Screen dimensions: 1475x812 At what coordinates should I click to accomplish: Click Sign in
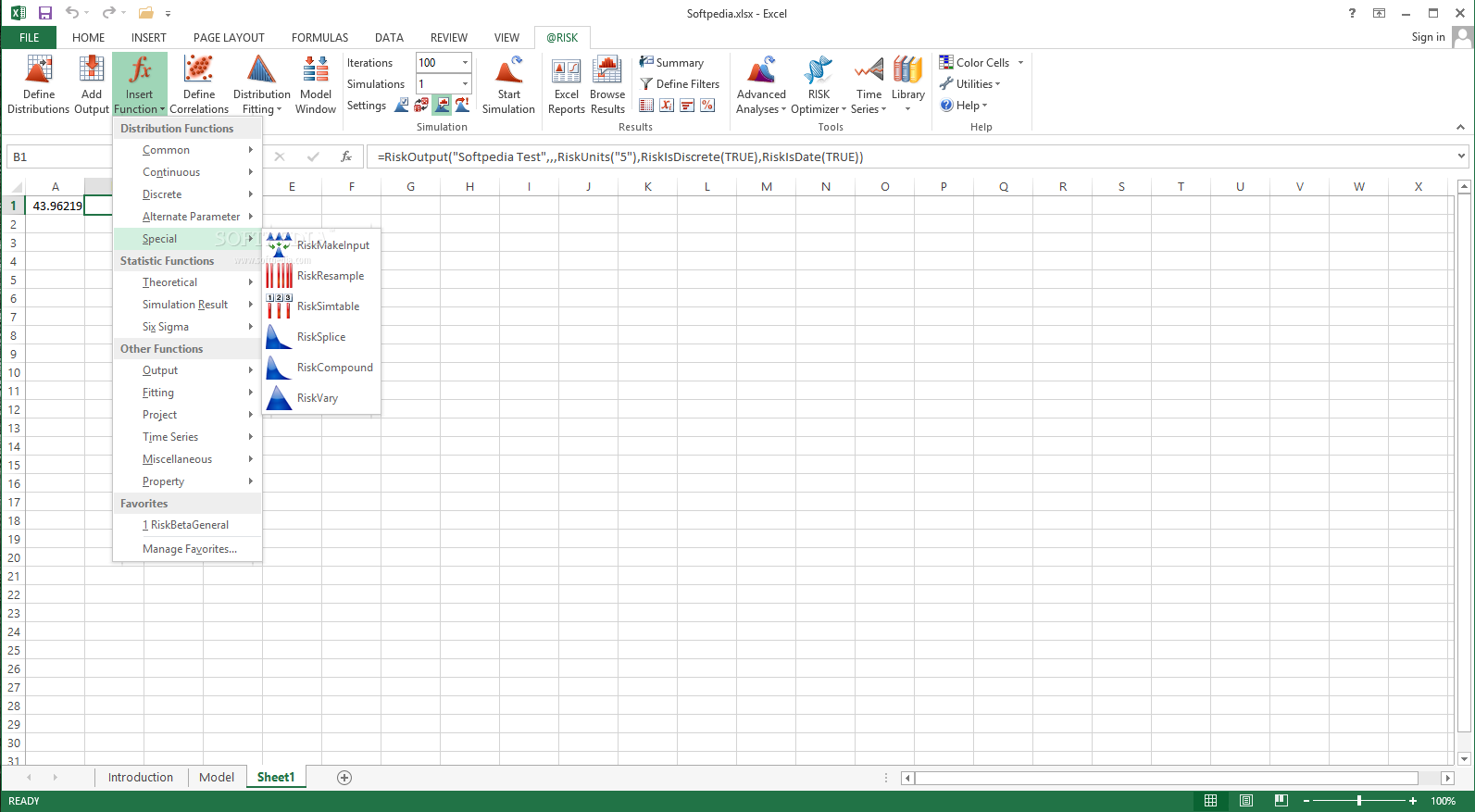tap(1428, 37)
